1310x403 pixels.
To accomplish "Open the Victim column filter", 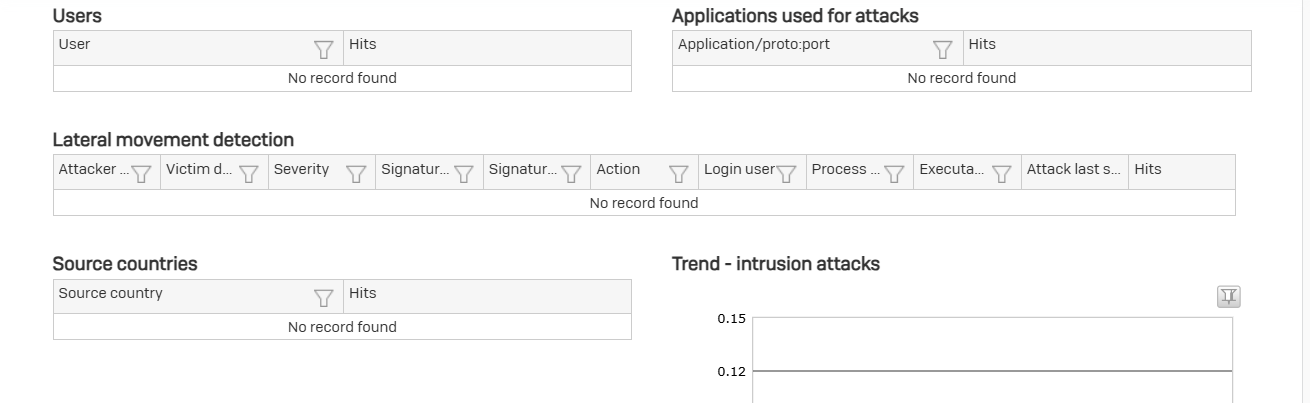I will (x=249, y=174).
